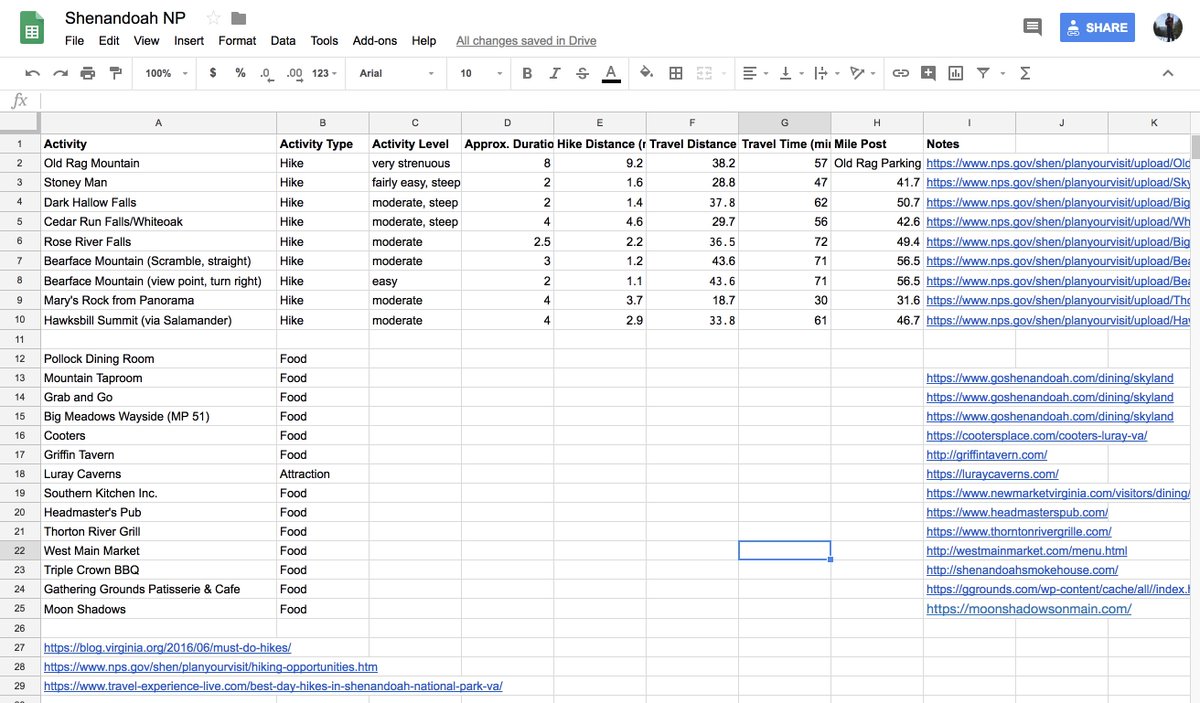Open the luraycaverns.com link
This screenshot has height=703, width=1200.
pos(992,474)
